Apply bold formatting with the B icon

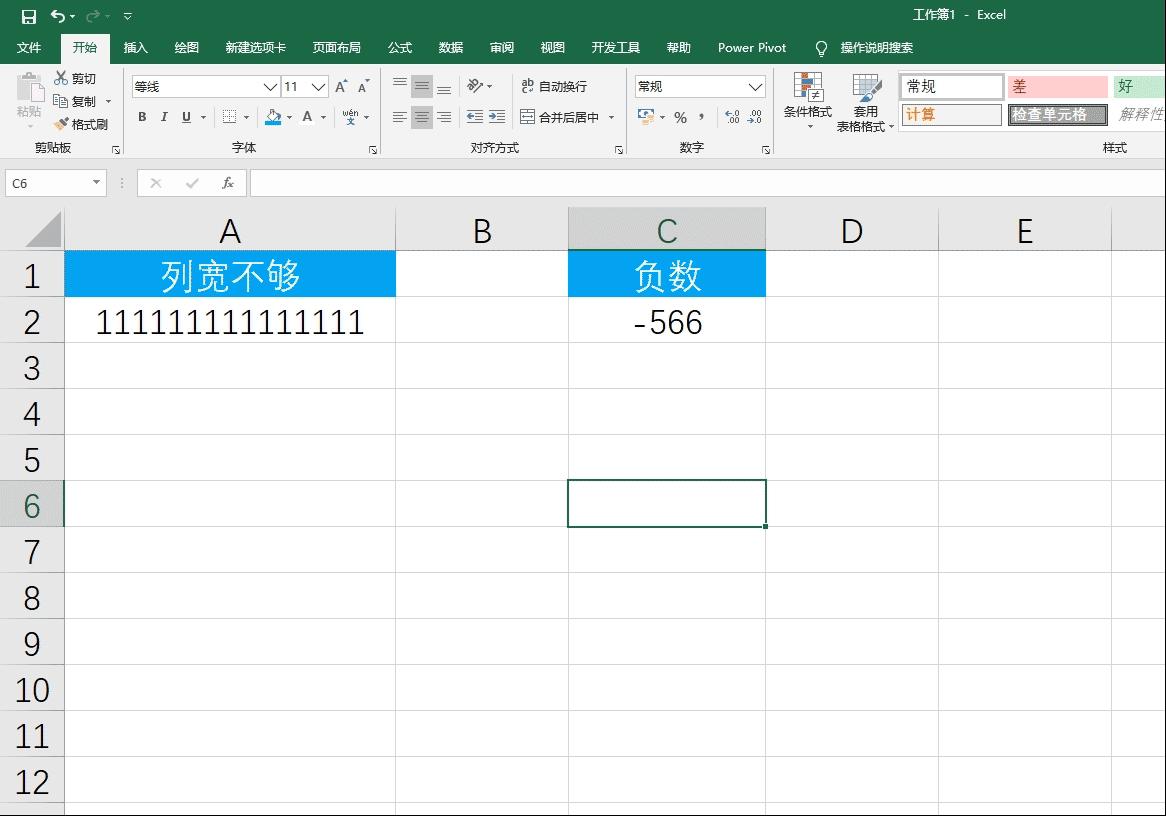point(141,117)
